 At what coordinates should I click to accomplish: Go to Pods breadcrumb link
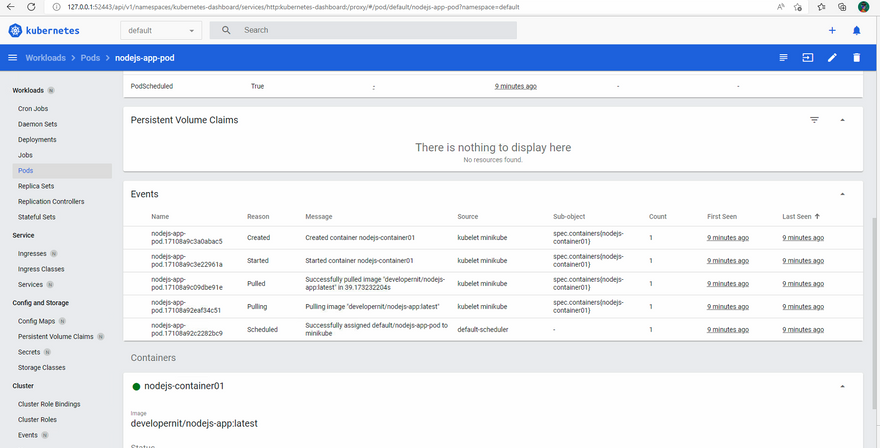91,58
